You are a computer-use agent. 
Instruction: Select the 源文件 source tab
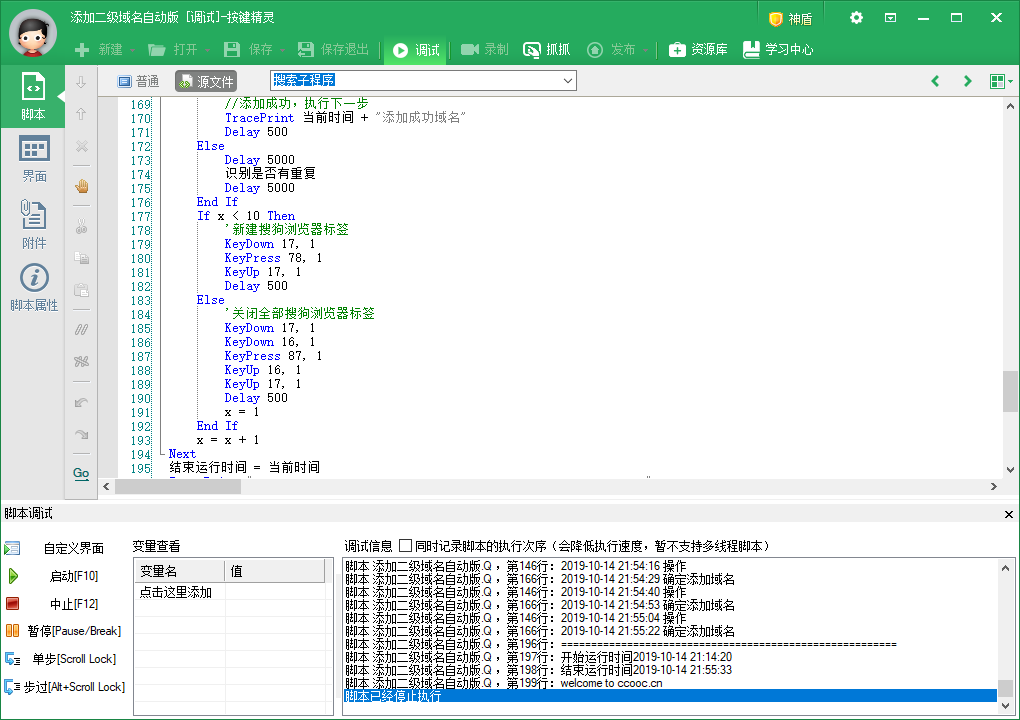pos(206,81)
